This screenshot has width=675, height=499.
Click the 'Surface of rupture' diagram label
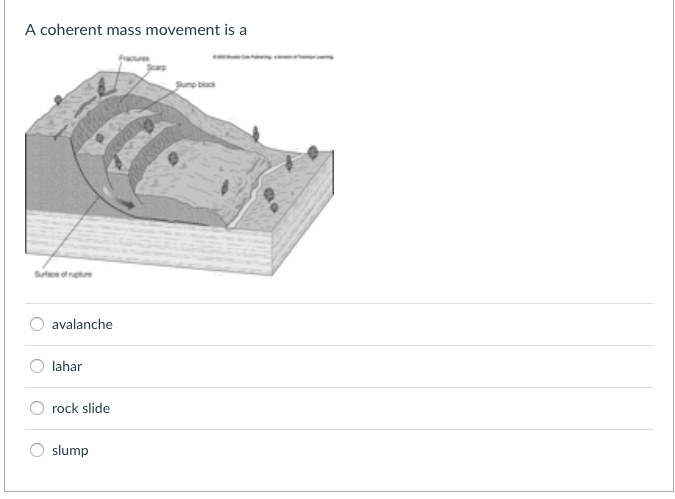tap(63, 274)
